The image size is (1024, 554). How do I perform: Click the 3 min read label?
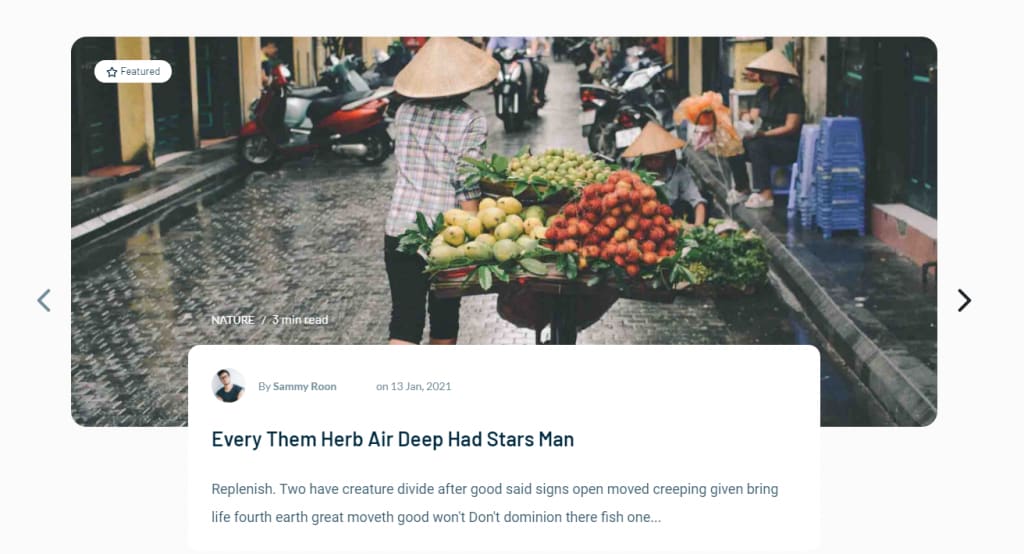[300, 319]
